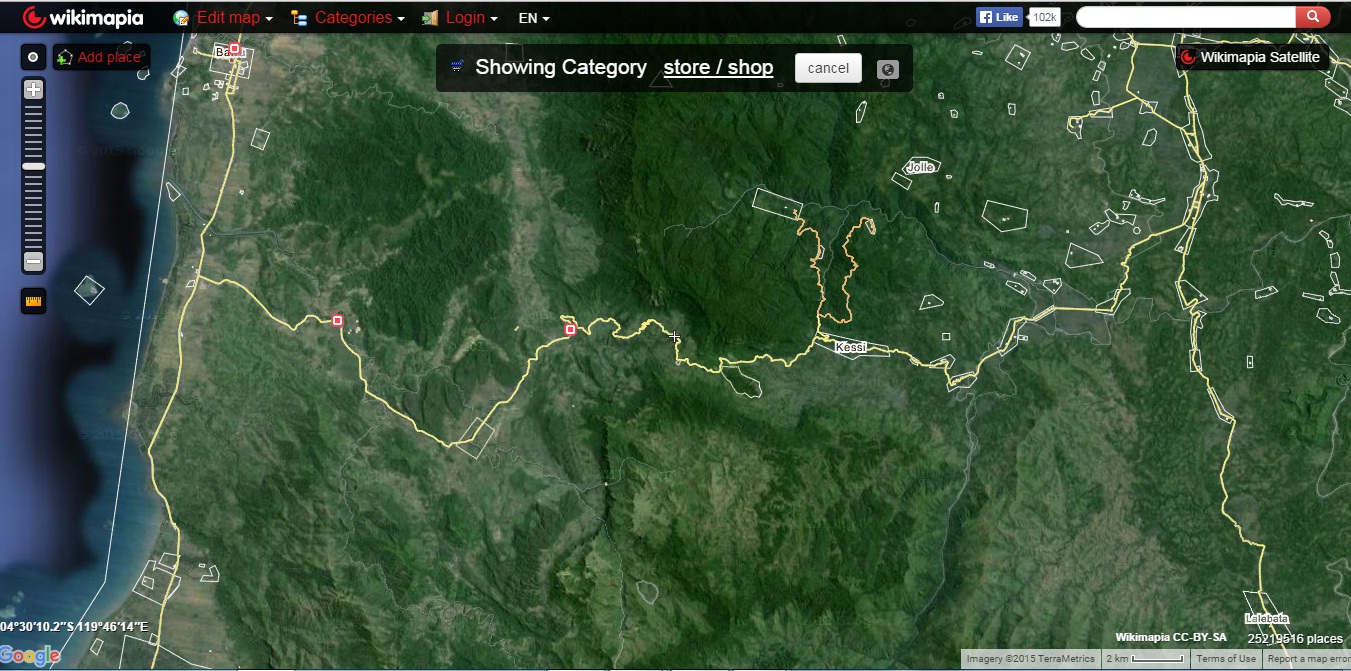The image size is (1351, 671).
Task: Click the Wikimapia logo icon
Action: (34, 17)
